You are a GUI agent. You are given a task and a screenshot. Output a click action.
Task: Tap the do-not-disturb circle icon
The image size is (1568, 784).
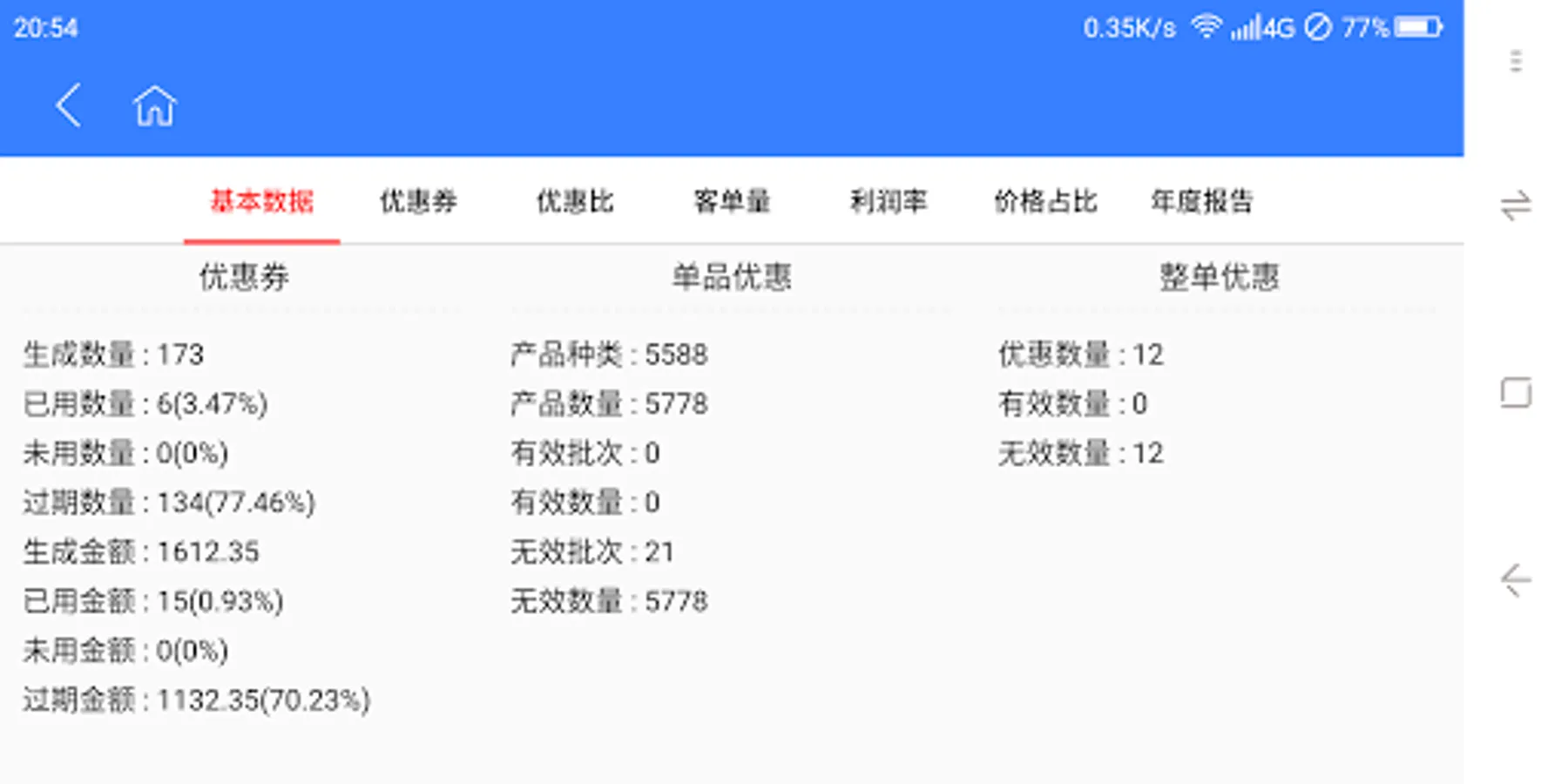[1318, 28]
